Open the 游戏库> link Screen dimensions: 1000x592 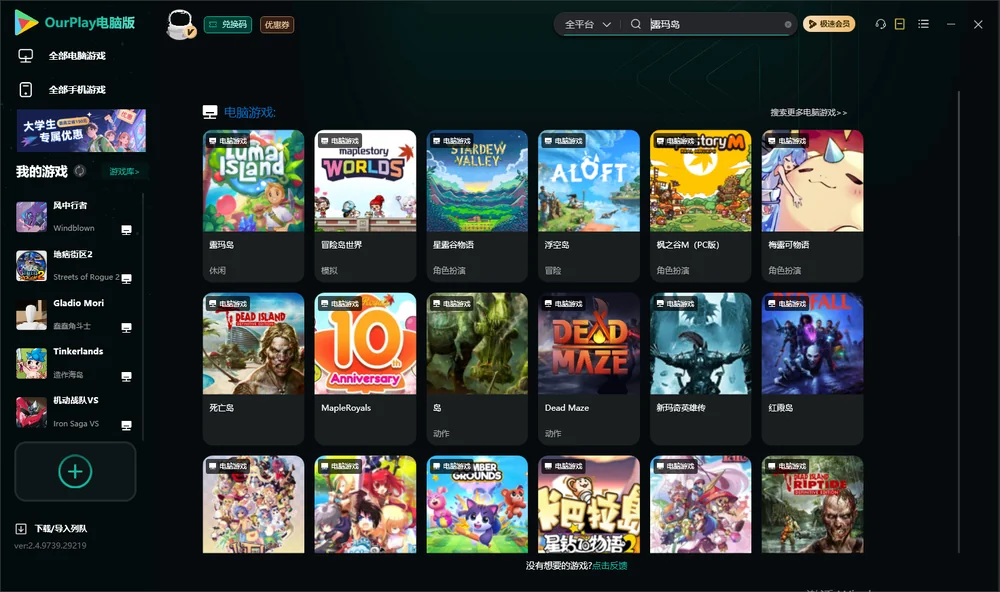(124, 172)
